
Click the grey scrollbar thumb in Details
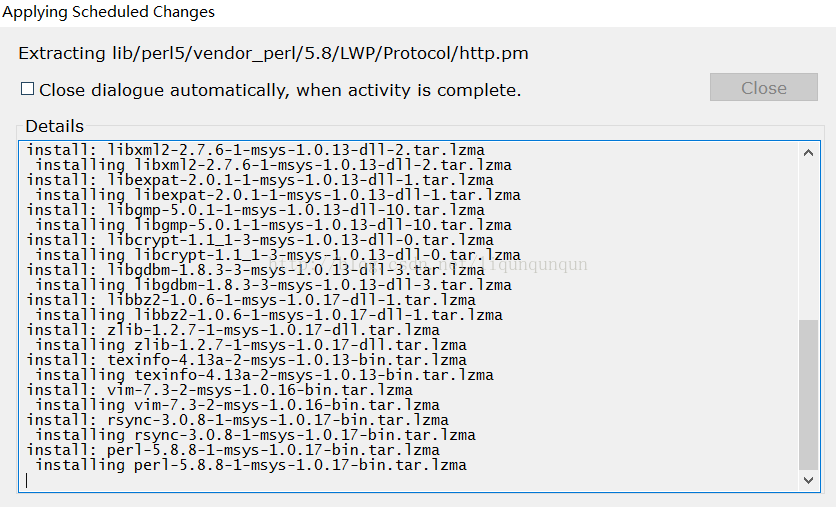(808, 395)
